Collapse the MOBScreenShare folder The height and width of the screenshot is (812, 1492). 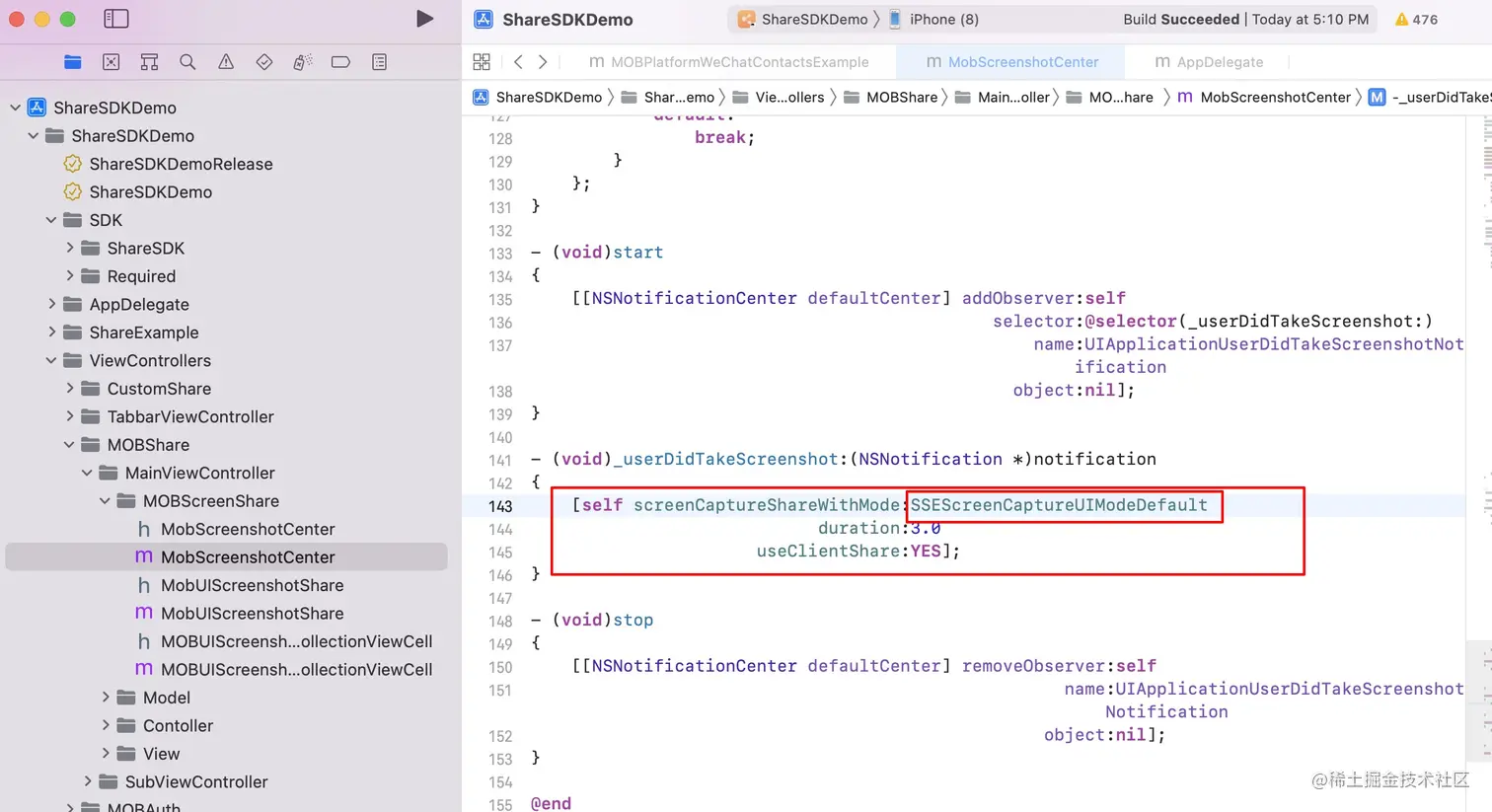click(105, 501)
